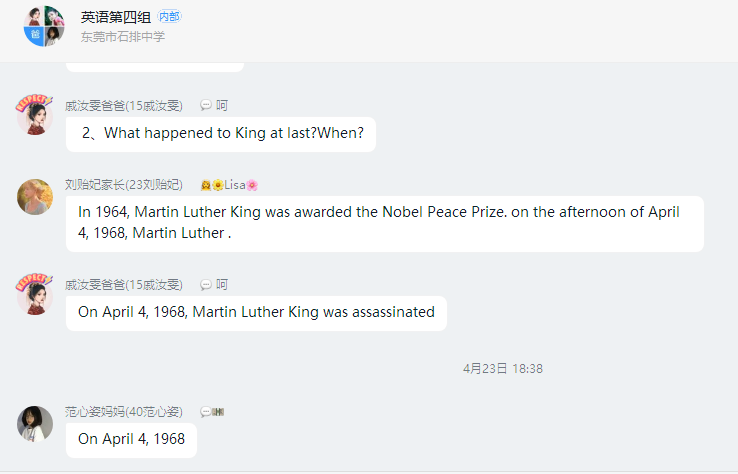The height and width of the screenshot is (474, 738).
Task: Click 呵 status icon above 'was assassinated' message
Action: (214, 284)
